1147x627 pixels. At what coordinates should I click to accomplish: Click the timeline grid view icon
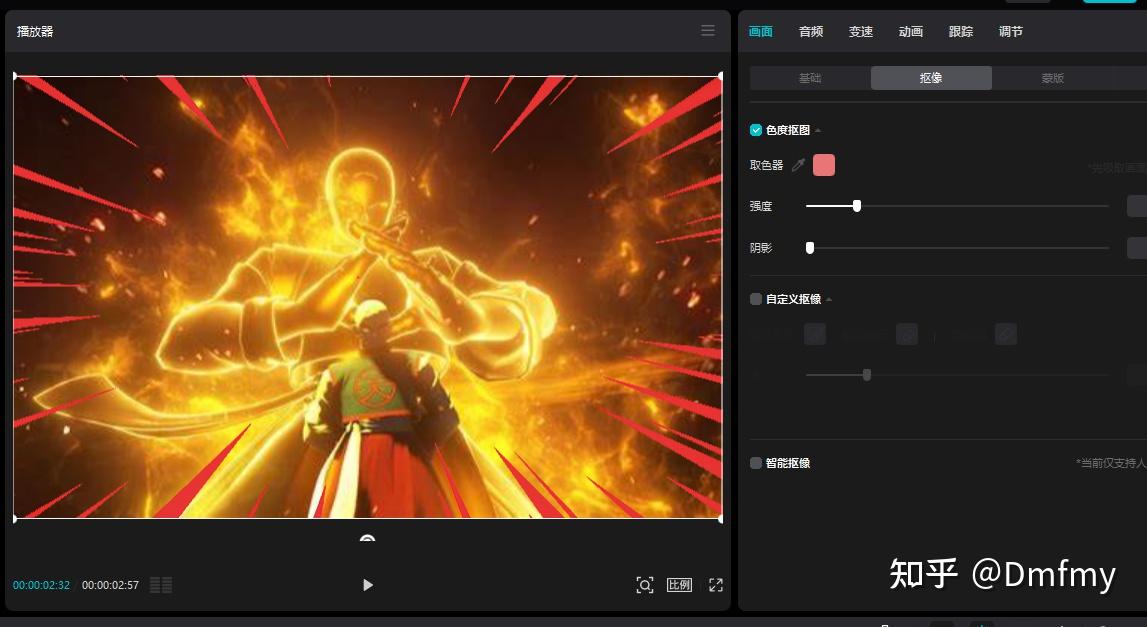(161, 585)
